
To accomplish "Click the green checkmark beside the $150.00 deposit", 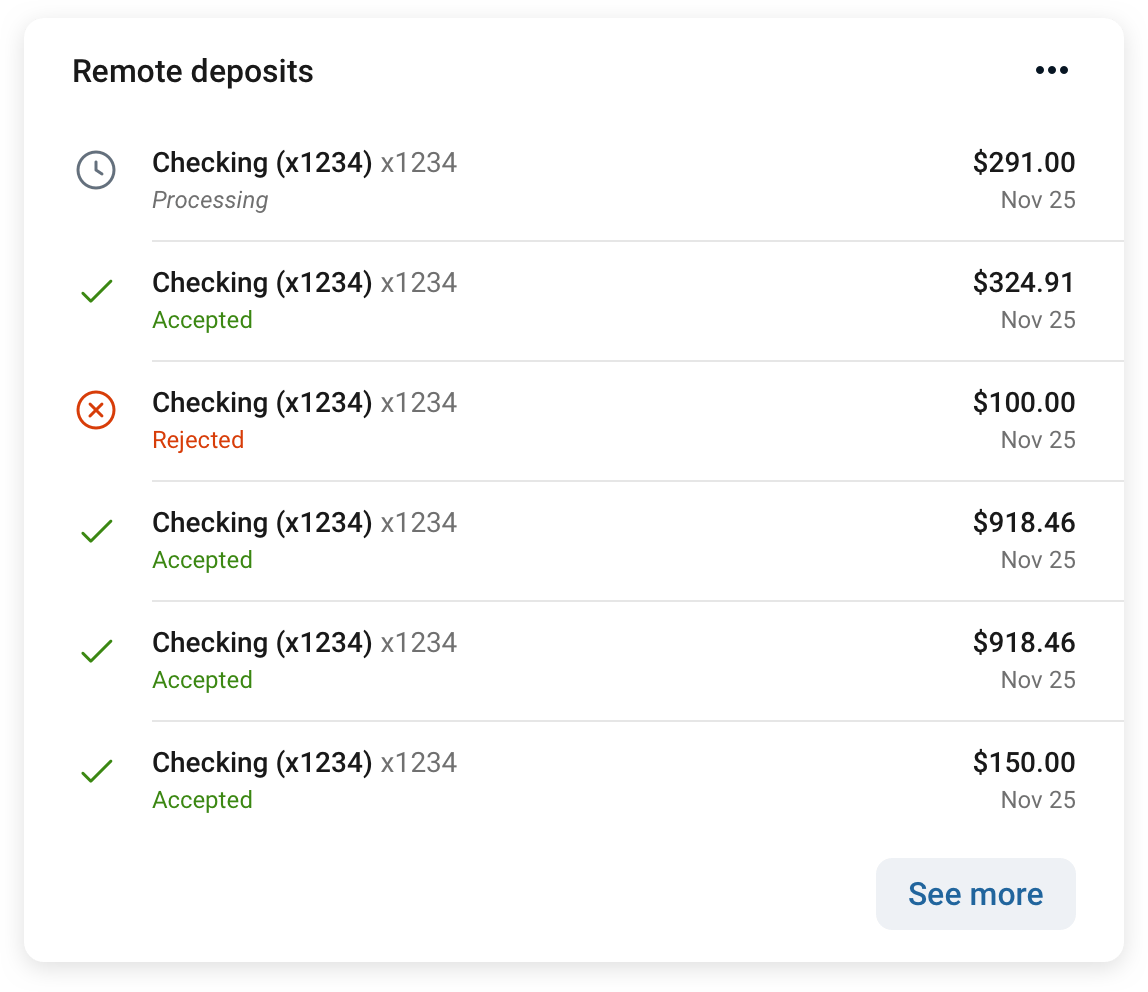I will [x=96, y=772].
